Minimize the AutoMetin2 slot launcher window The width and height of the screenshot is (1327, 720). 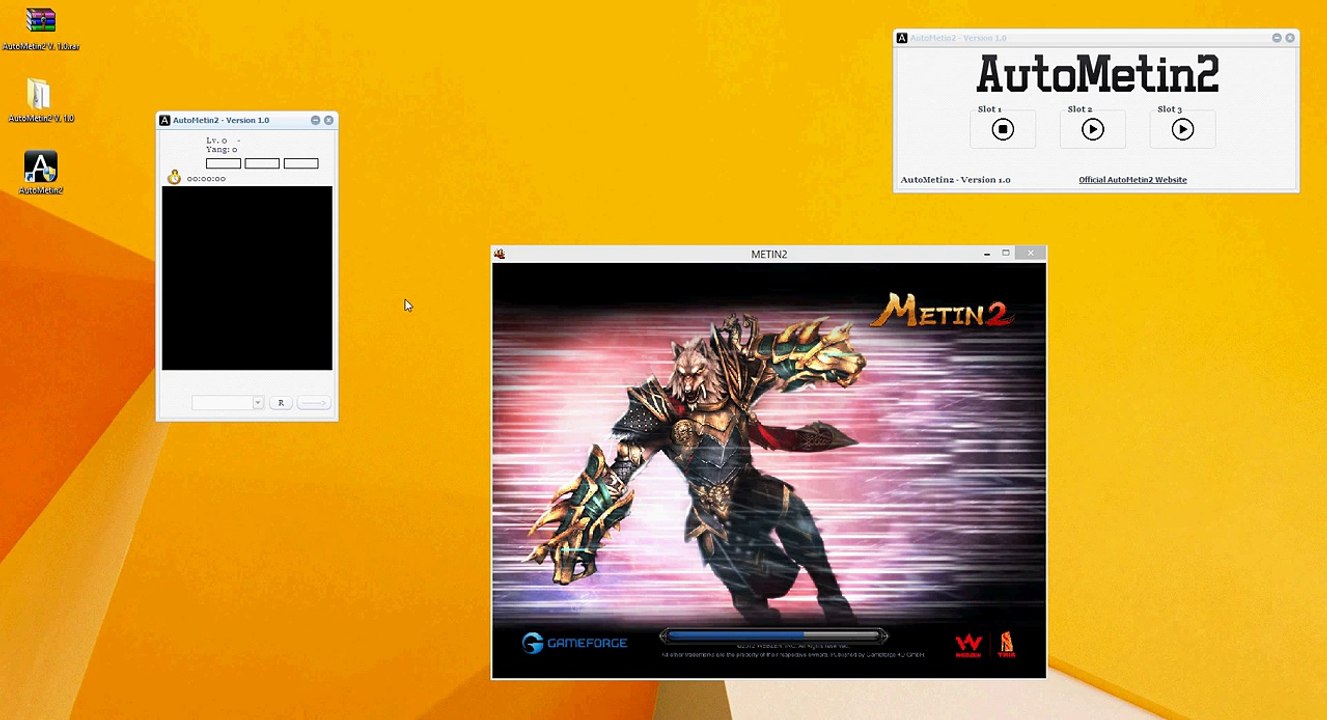click(1277, 38)
